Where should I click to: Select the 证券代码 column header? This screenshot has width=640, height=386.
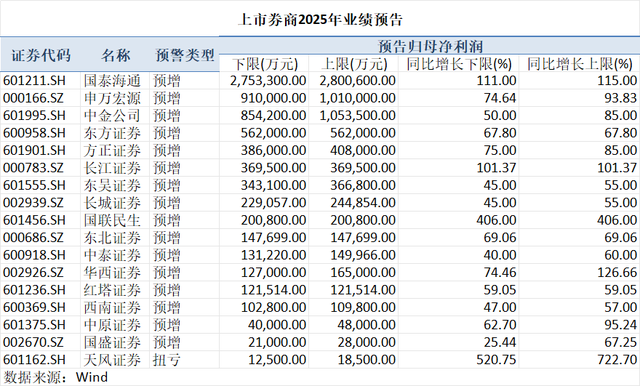pos(40,55)
